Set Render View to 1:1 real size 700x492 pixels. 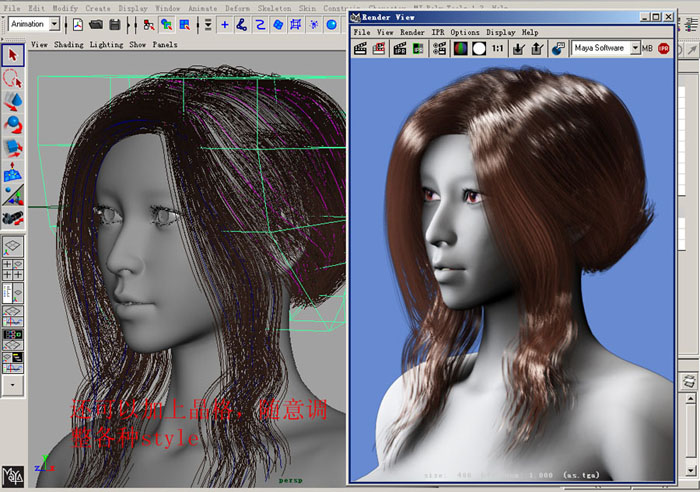point(498,48)
